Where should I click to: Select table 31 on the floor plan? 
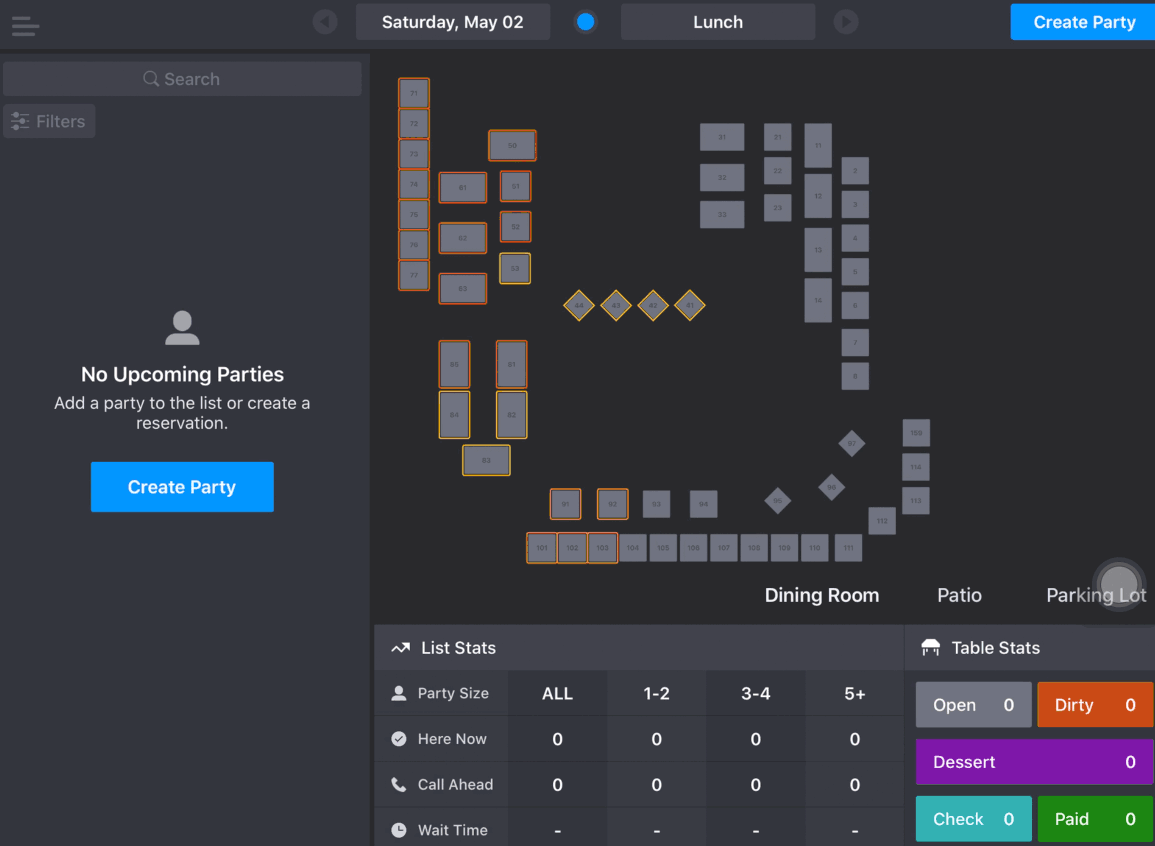coord(722,137)
